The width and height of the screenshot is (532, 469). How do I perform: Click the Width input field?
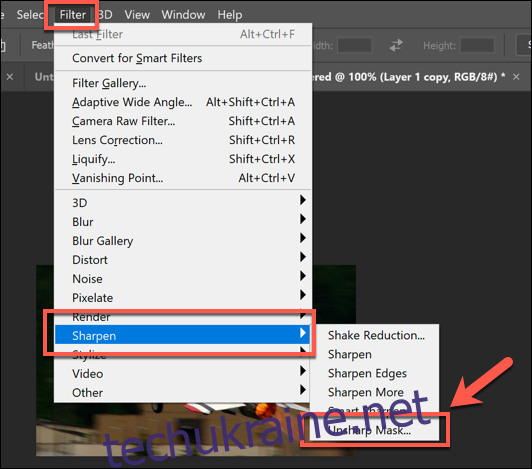[x=355, y=45]
